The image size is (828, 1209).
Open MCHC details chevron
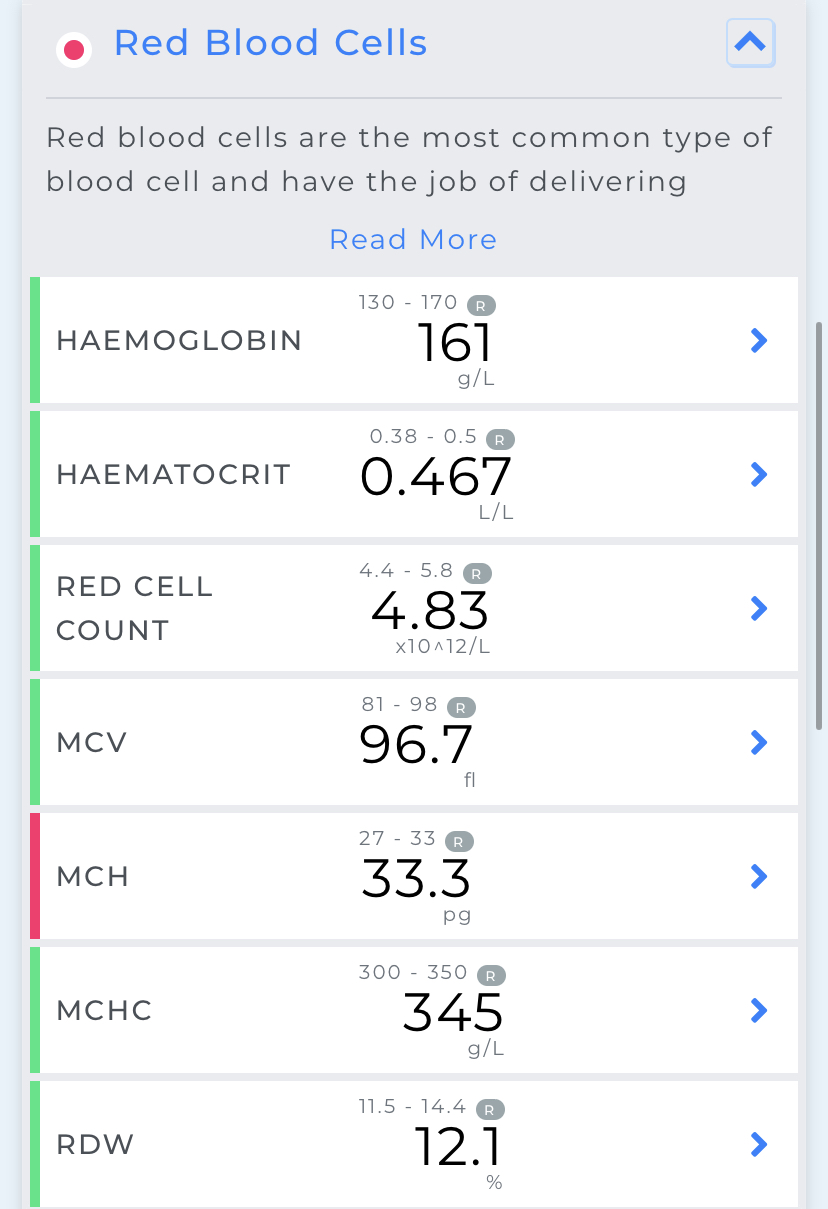coord(759,1010)
